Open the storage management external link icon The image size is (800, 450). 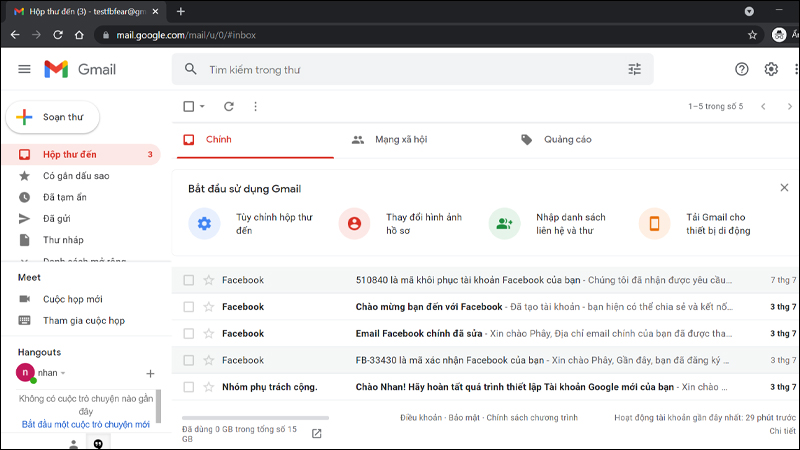point(317,433)
